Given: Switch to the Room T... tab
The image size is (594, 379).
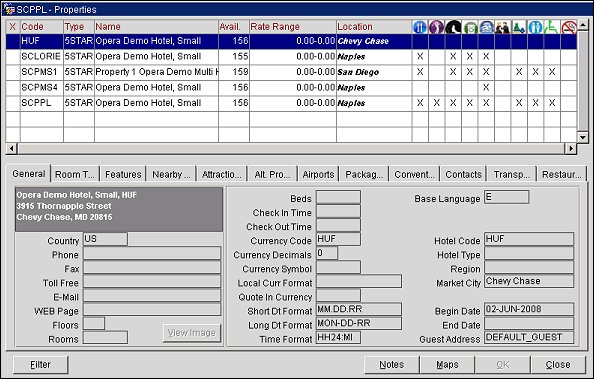Looking at the screenshot, I should pos(75,175).
